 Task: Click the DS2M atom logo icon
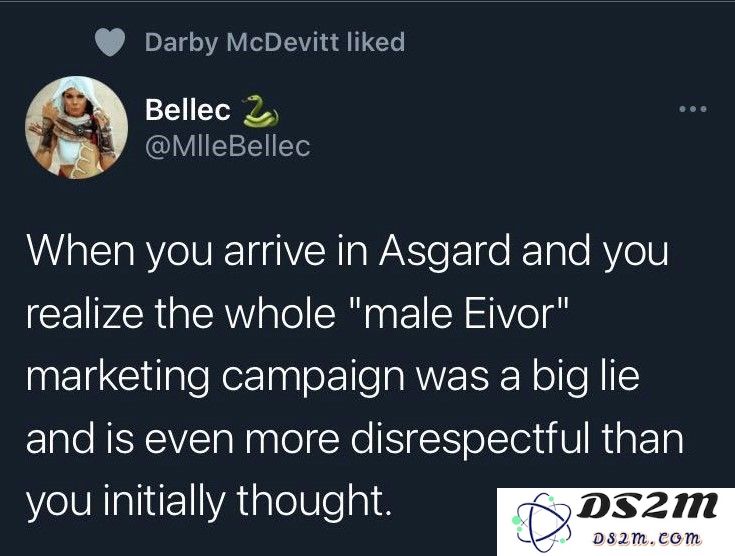pyautogui.click(x=542, y=522)
